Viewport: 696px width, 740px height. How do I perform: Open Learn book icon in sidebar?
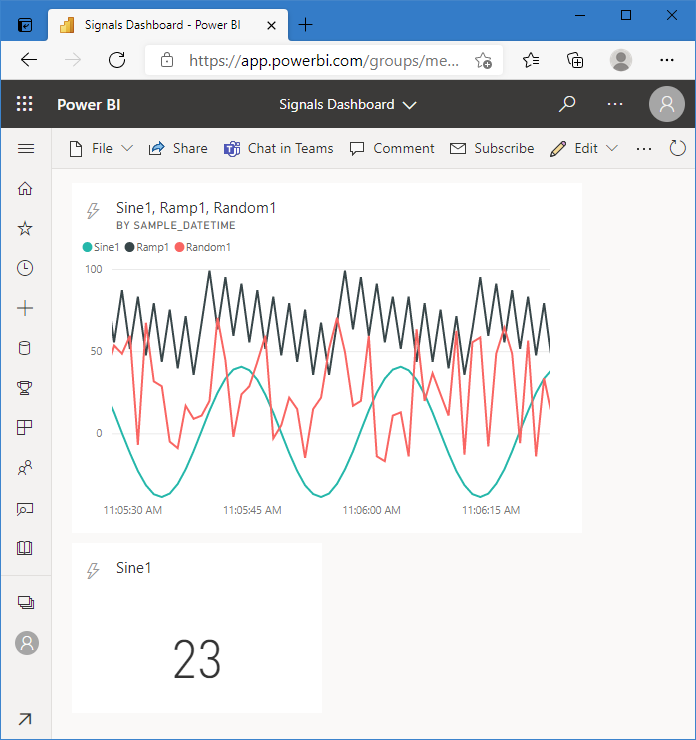[25, 548]
